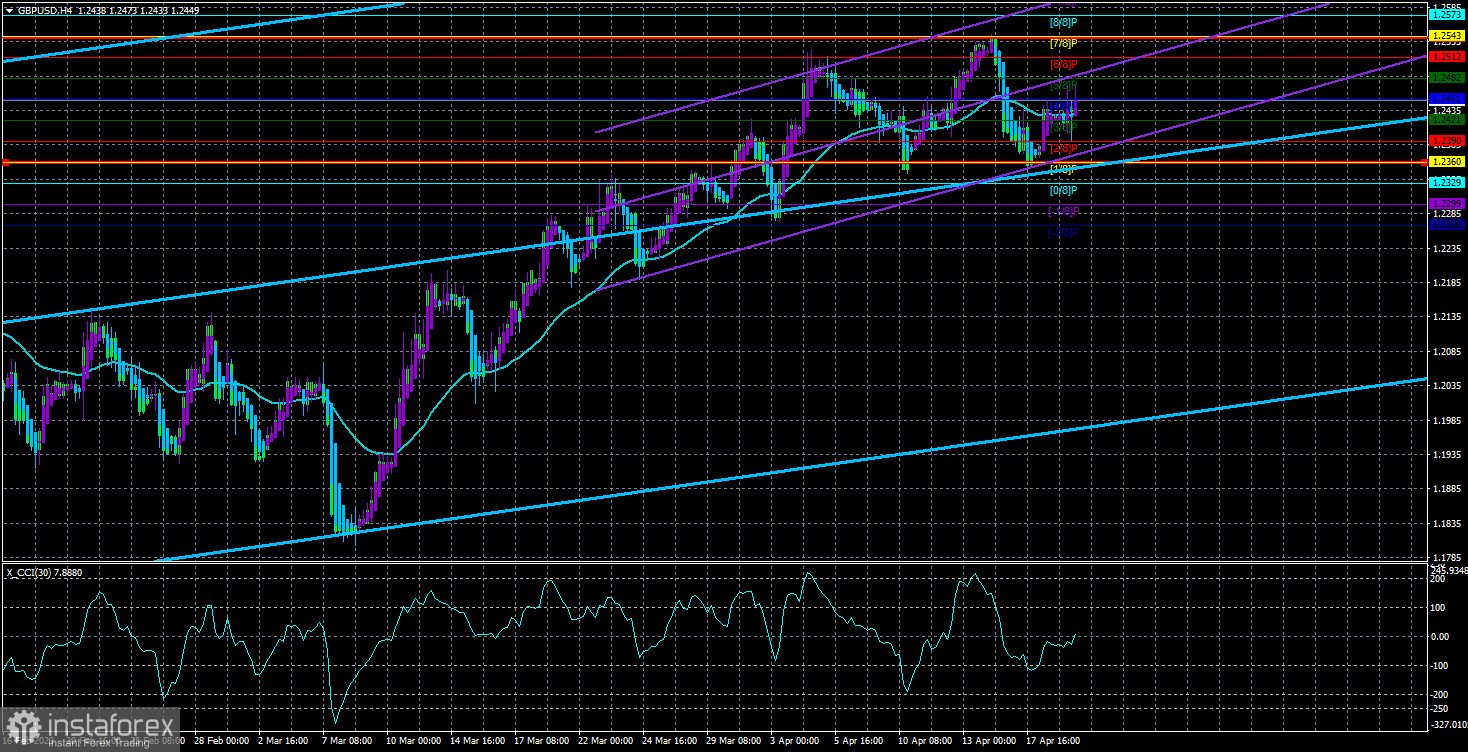1468x752 pixels.
Task: Click the 1.2035 price axis value
Action: (x=1447, y=386)
